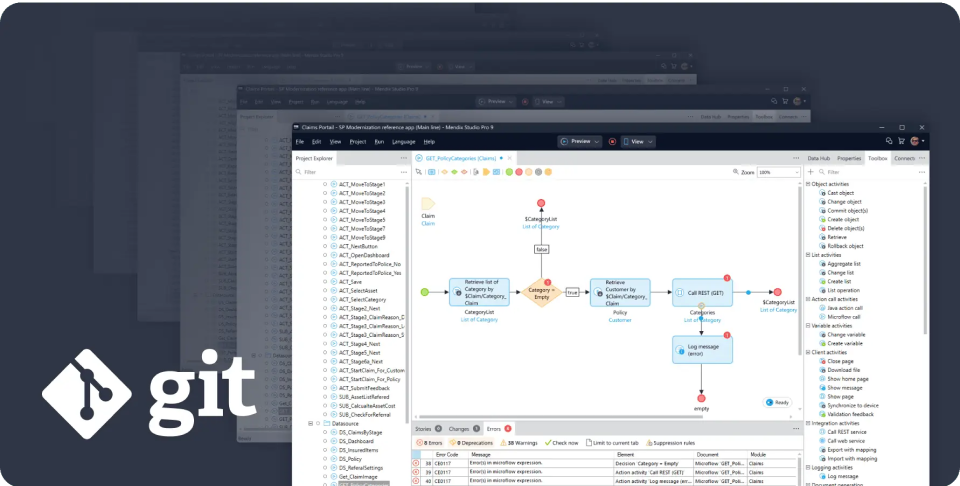Select the red end event icon in microflow toolbar
Image resolution: width=960 pixels, height=486 pixels.
tap(521, 172)
